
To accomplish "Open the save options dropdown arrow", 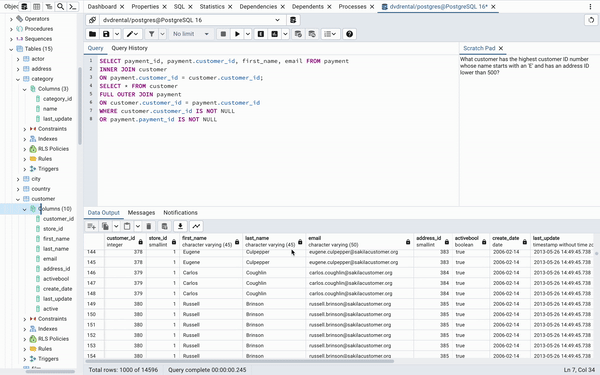I will click(x=117, y=34).
